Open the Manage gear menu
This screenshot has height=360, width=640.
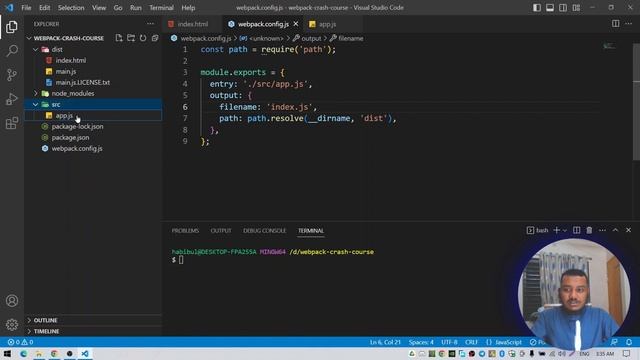[x=12, y=324]
